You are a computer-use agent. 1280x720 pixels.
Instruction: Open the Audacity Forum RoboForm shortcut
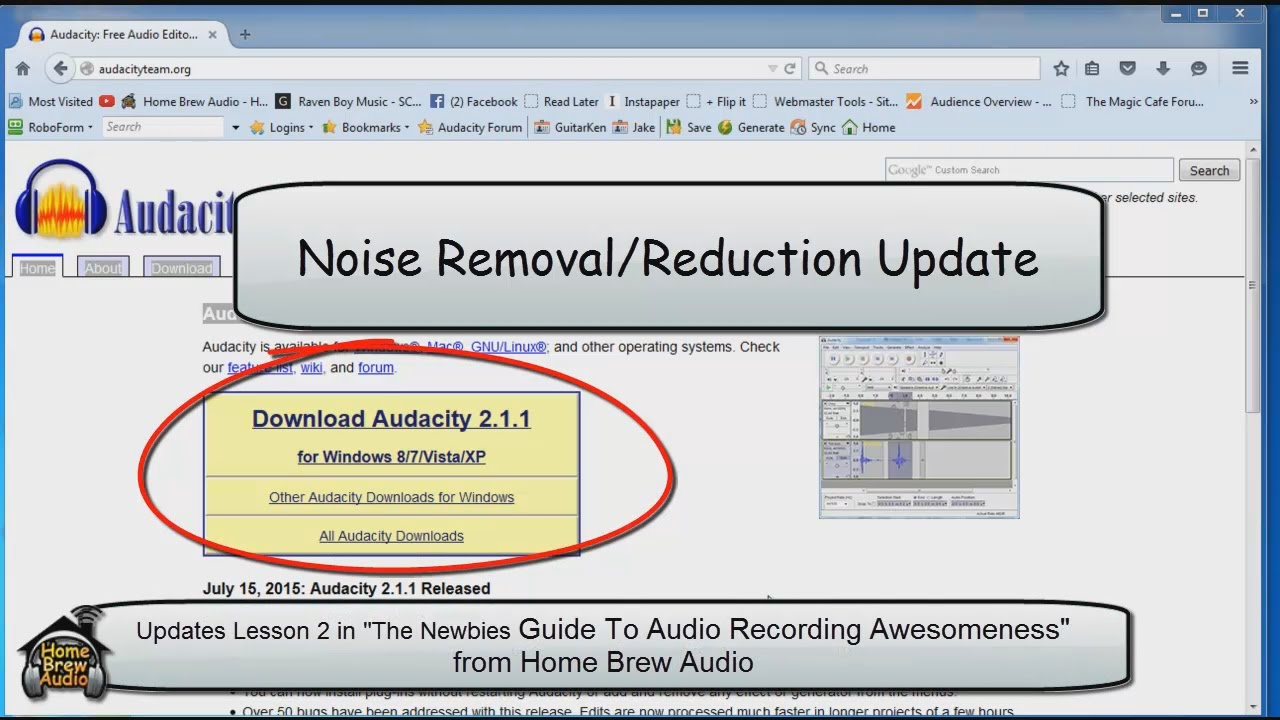[470, 127]
